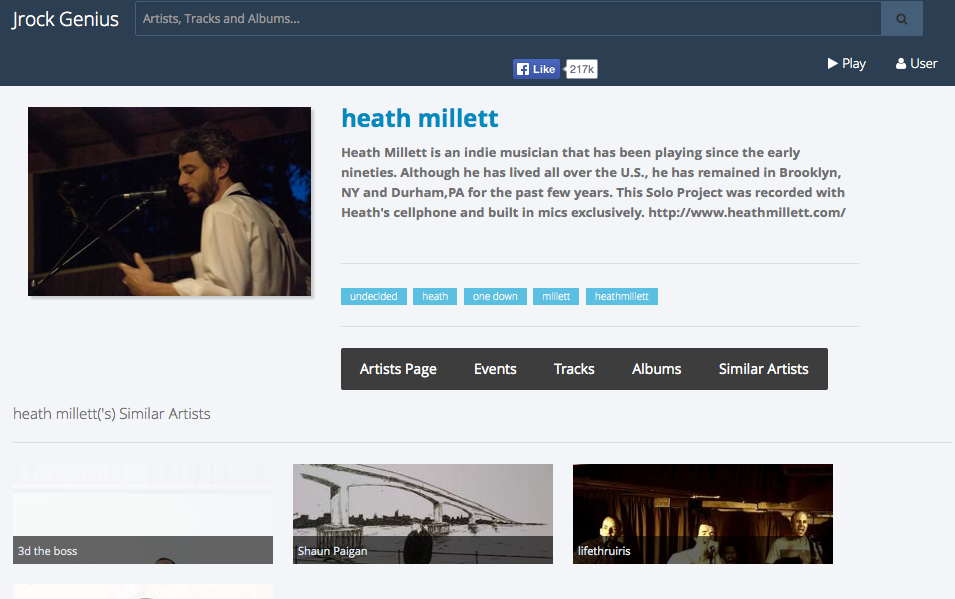
Task: Open the 3d the boss artist card
Action: [x=143, y=514]
